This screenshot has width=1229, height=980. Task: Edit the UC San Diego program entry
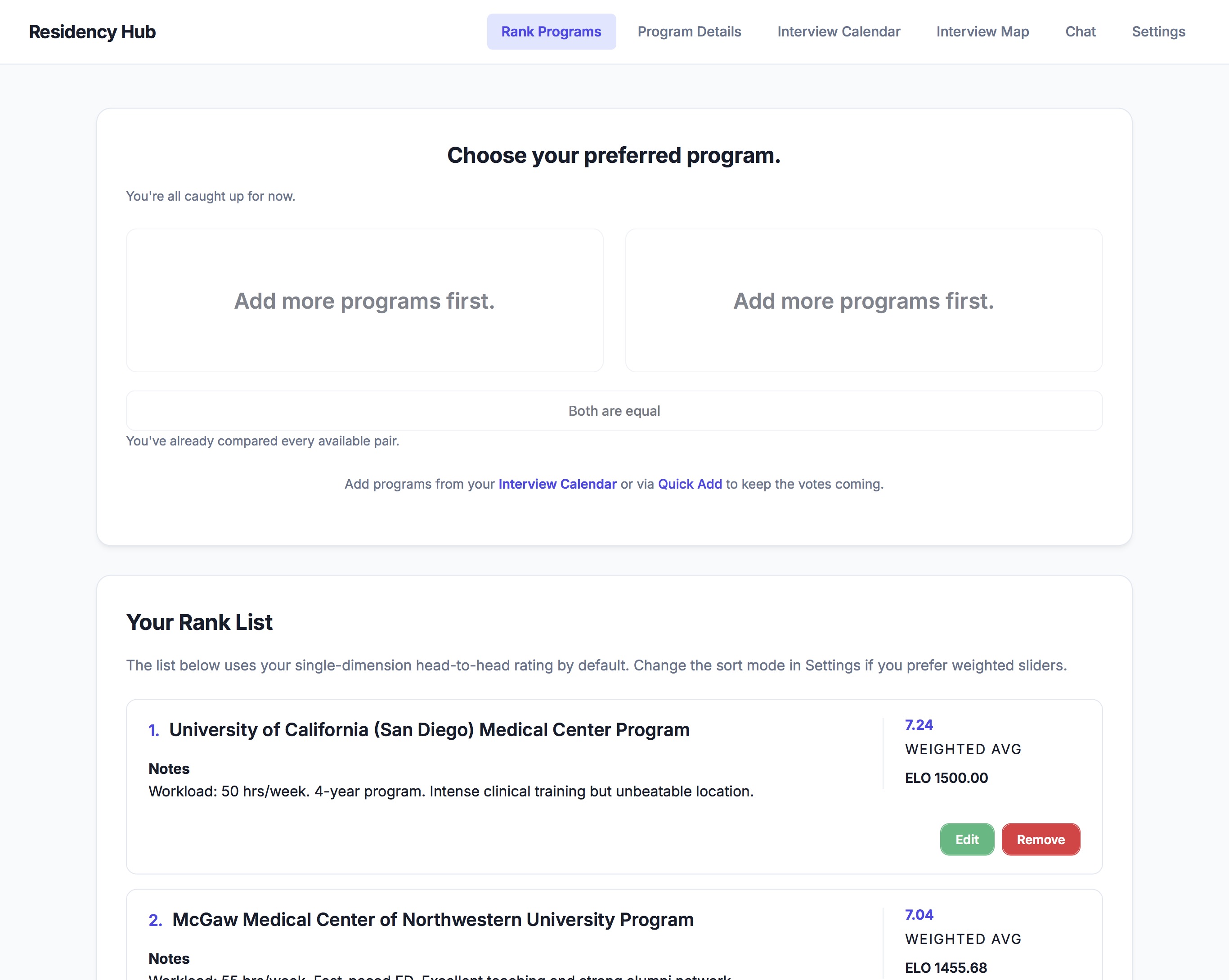pos(966,839)
